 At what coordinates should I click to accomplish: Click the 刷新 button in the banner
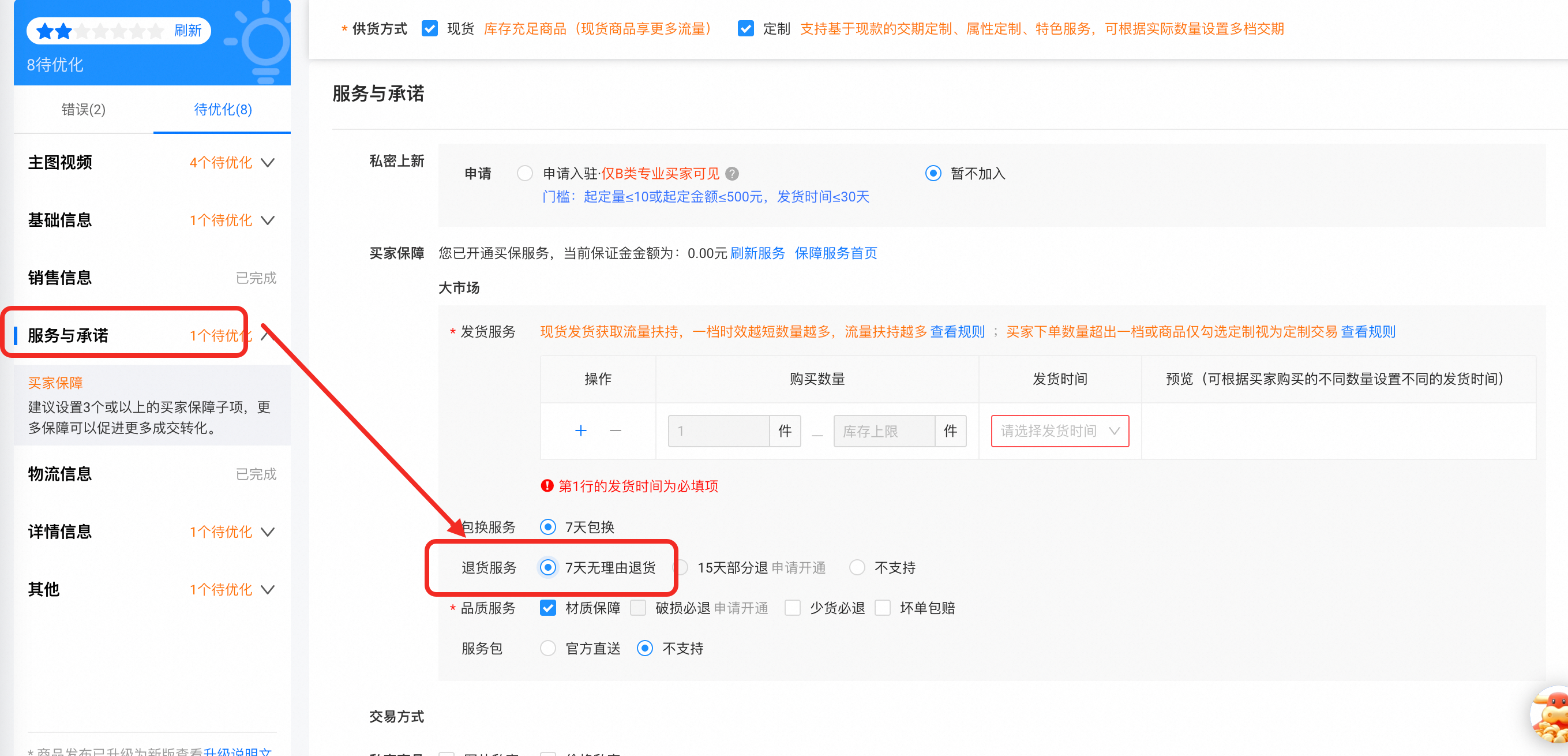(187, 31)
